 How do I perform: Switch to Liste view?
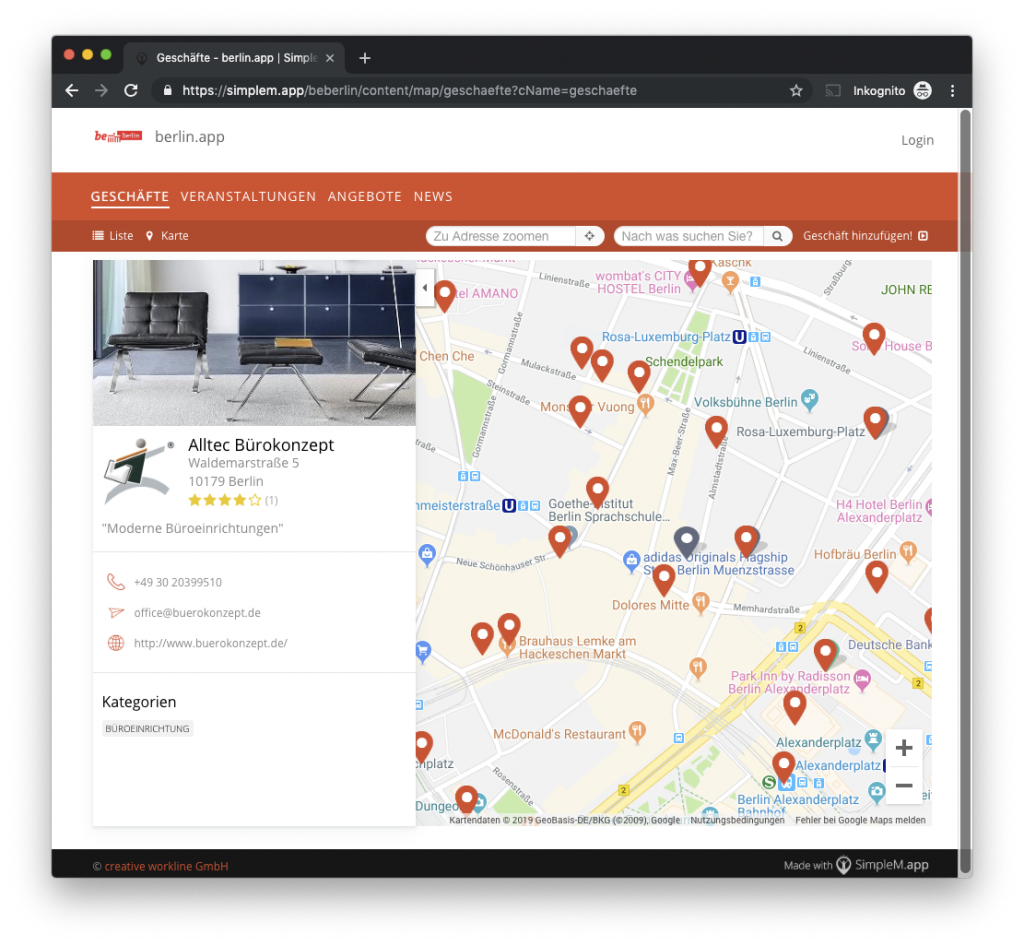(x=113, y=236)
